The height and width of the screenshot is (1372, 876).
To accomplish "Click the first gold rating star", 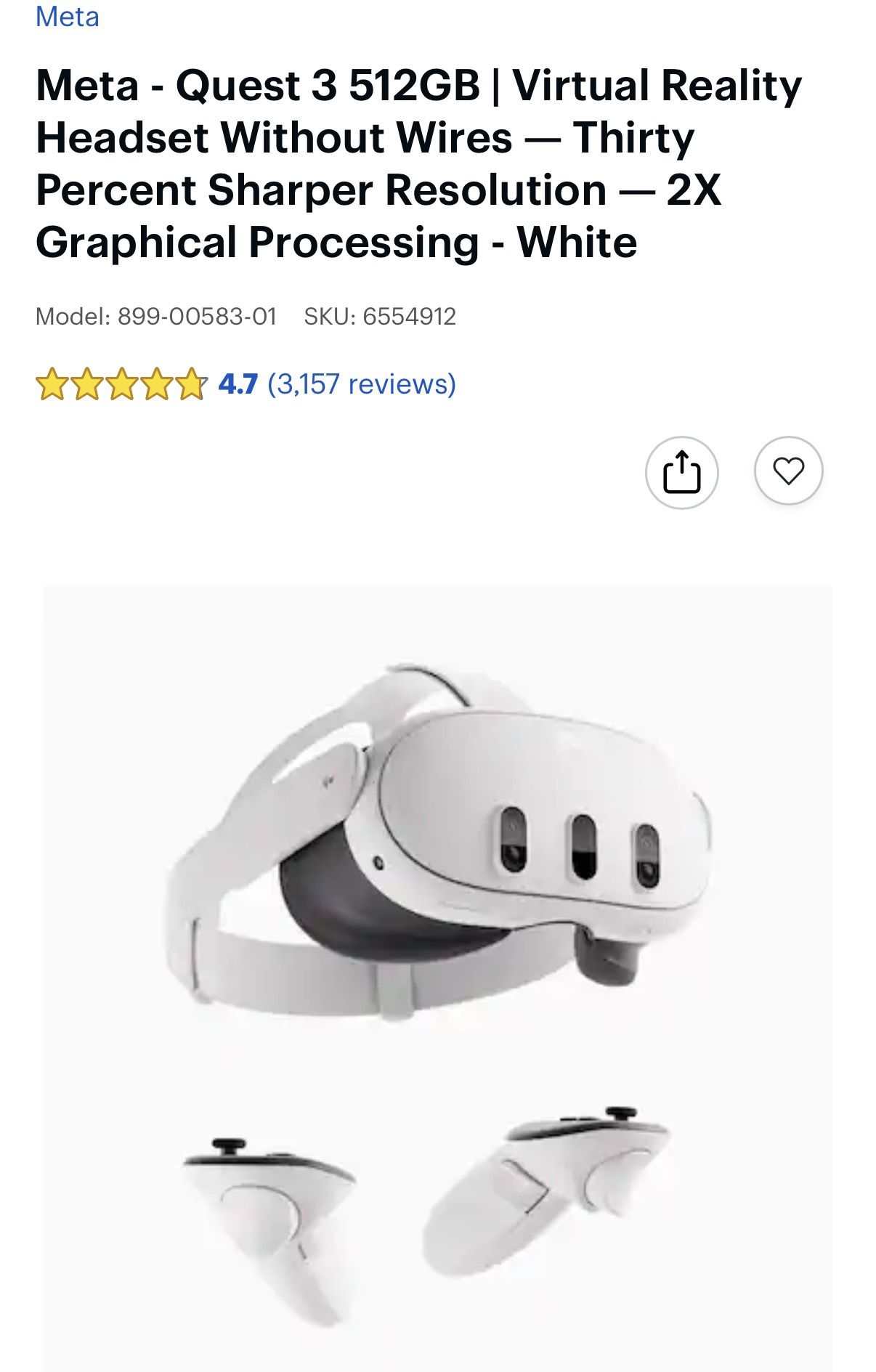I will coord(52,384).
